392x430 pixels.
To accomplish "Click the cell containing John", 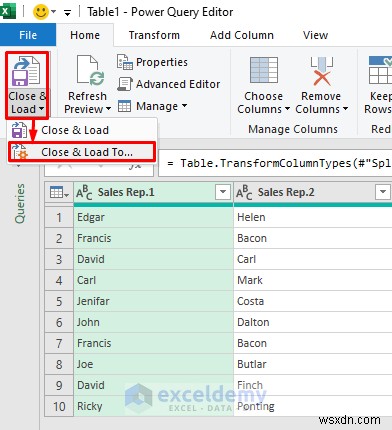I will pos(153,322).
